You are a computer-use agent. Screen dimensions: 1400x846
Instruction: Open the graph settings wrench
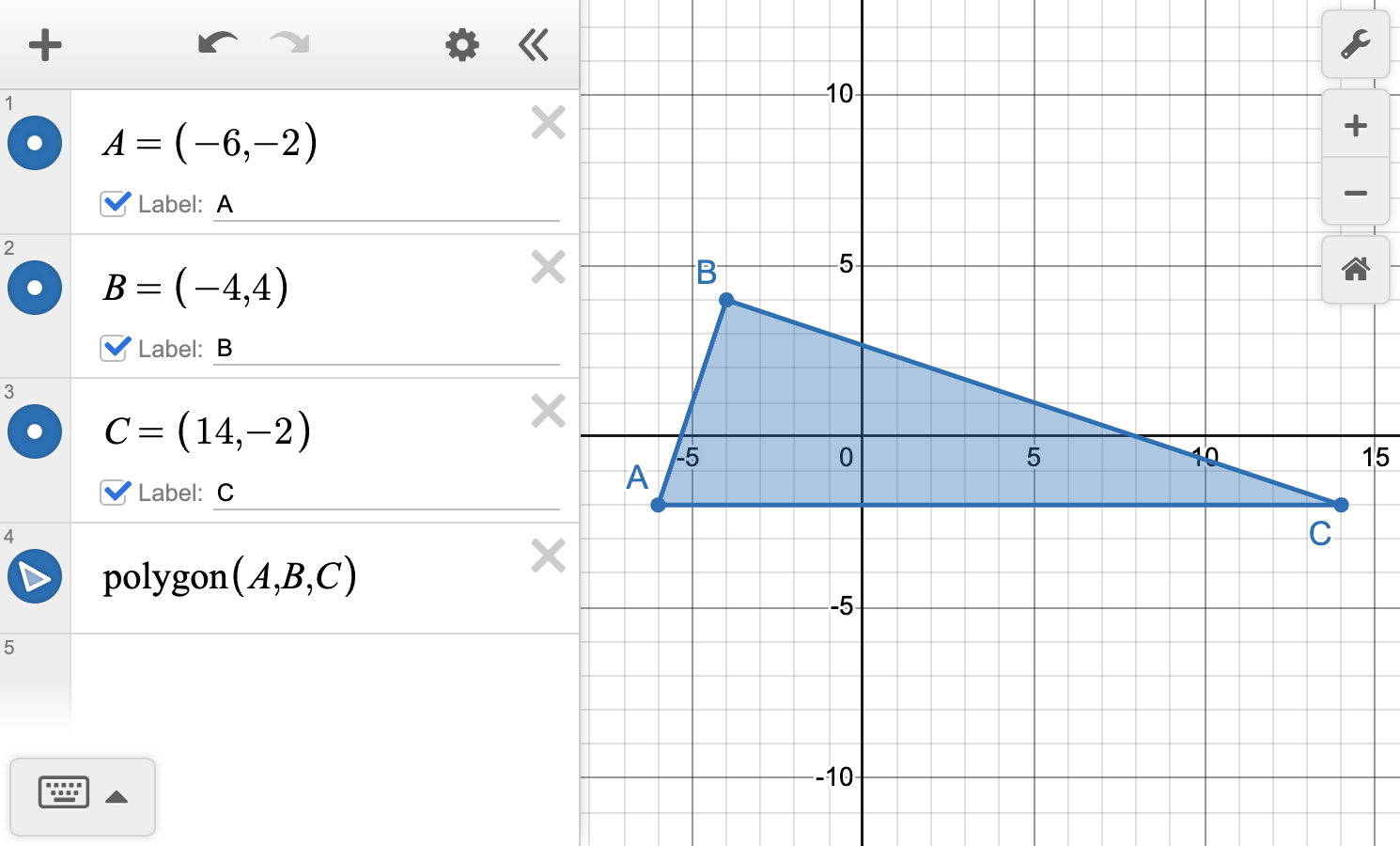coord(1356,44)
